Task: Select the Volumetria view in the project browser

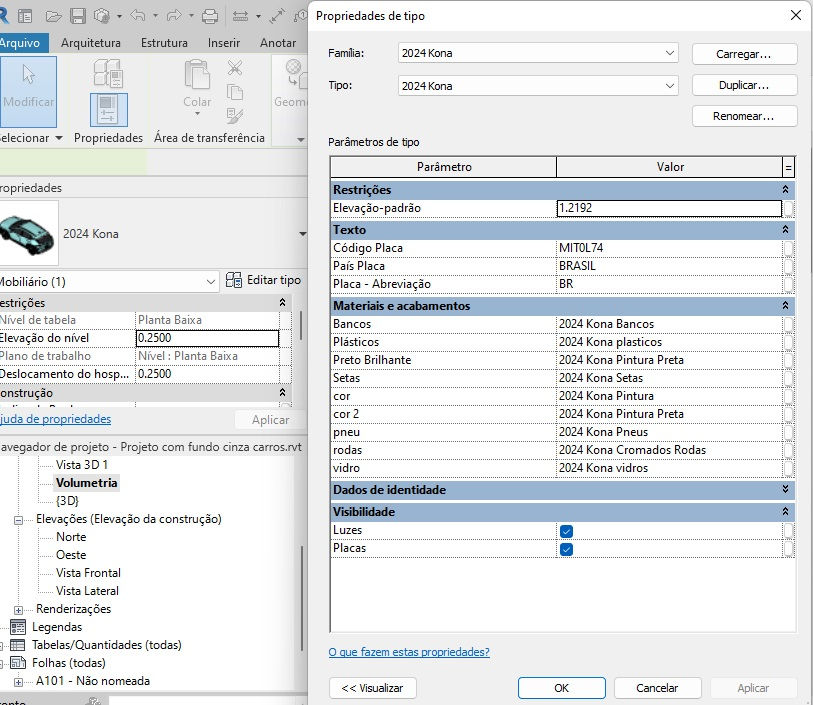Action: pyautogui.click(x=87, y=483)
